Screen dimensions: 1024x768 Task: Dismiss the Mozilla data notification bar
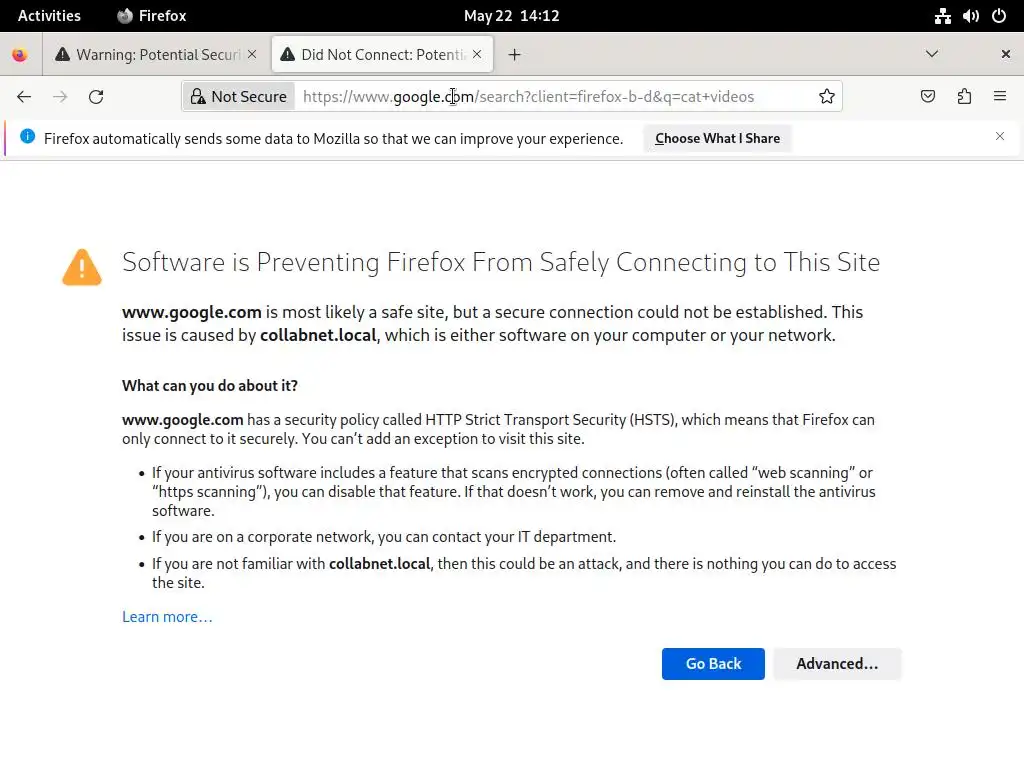pos(1000,137)
